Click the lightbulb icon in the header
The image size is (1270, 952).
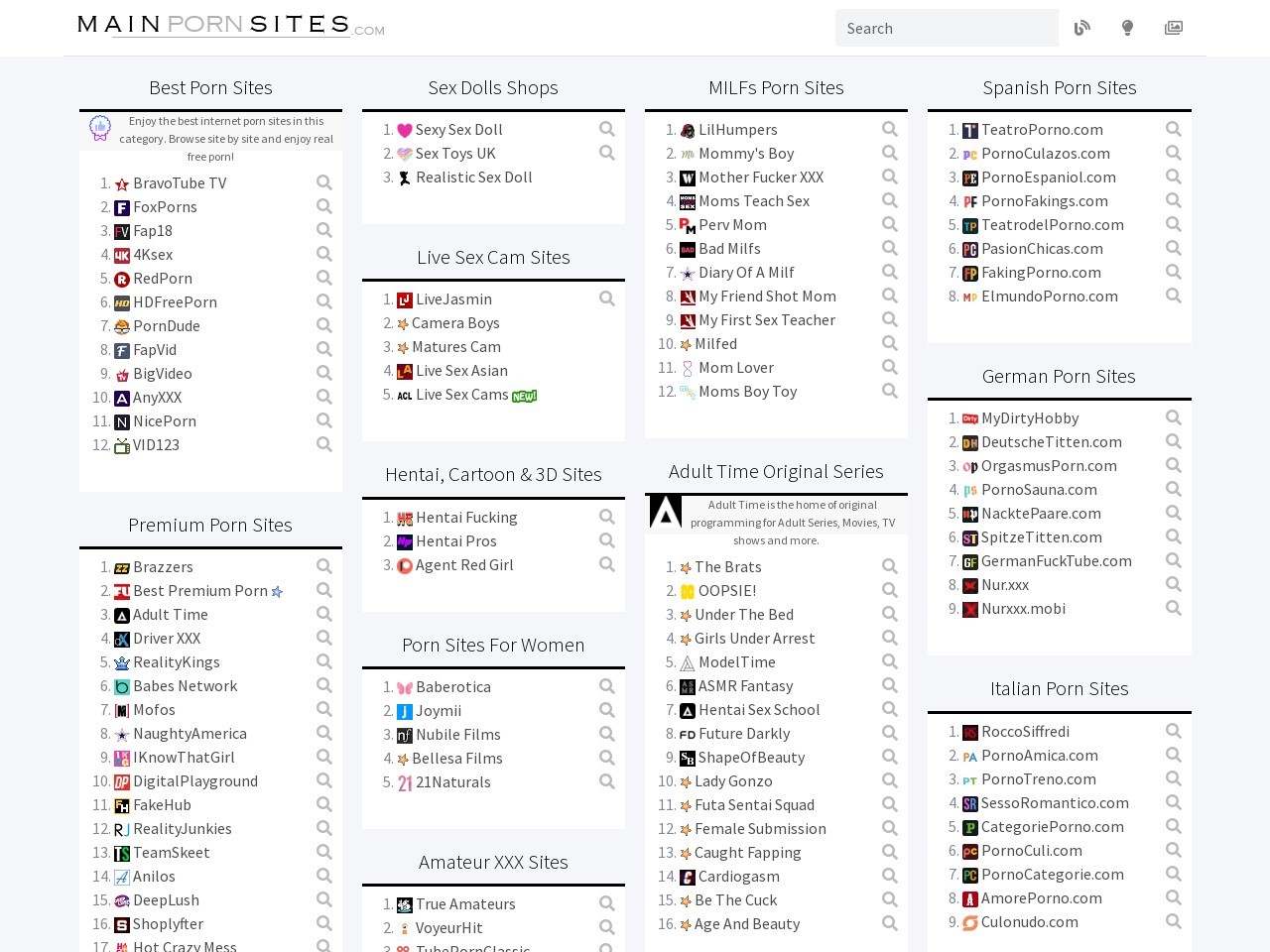(x=1127, y=28)
